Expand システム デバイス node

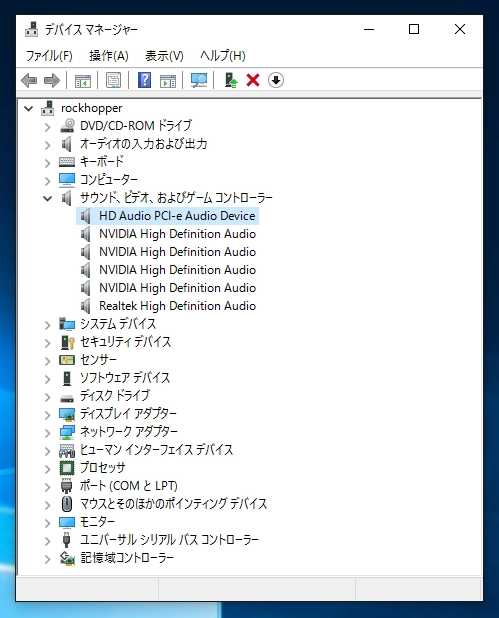click(x=48, y=325)
